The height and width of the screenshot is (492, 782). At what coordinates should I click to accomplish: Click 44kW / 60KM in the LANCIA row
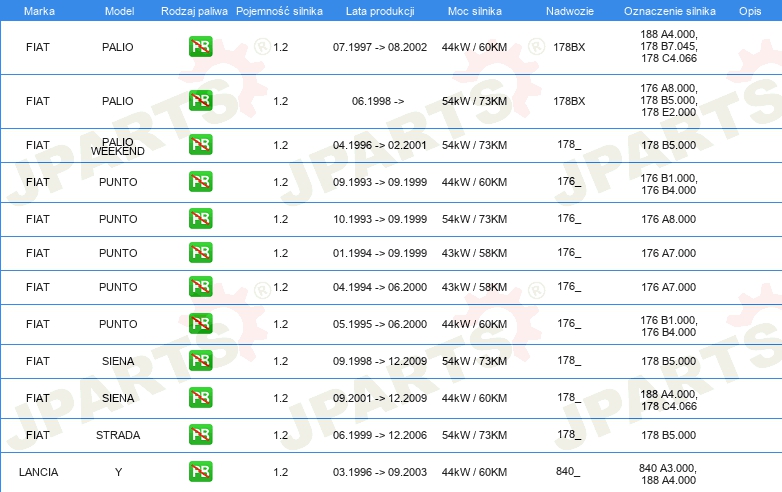[474, 472]
